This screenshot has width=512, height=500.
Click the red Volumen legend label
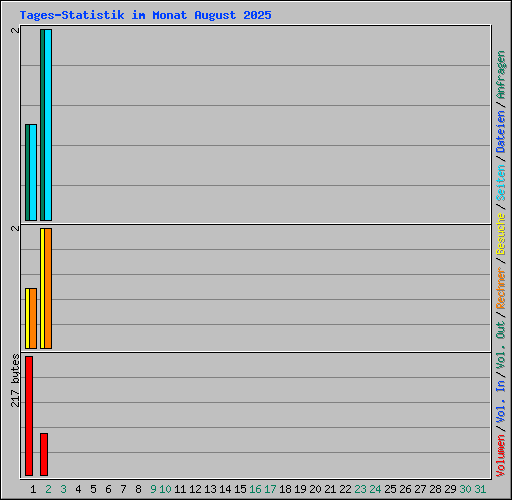[x=500, y=456]
